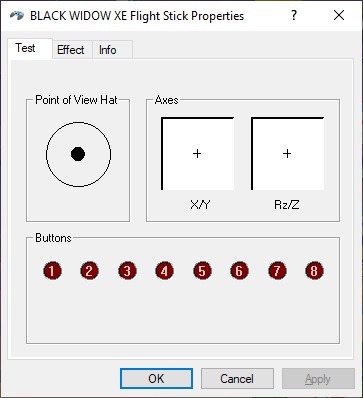Click button indicator 3
The image size is (363, 398).
click(127, 271)
